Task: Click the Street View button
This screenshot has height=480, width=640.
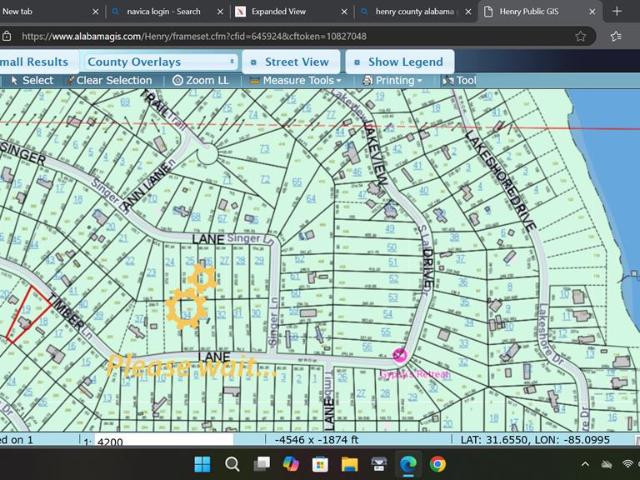Action: 289,62
